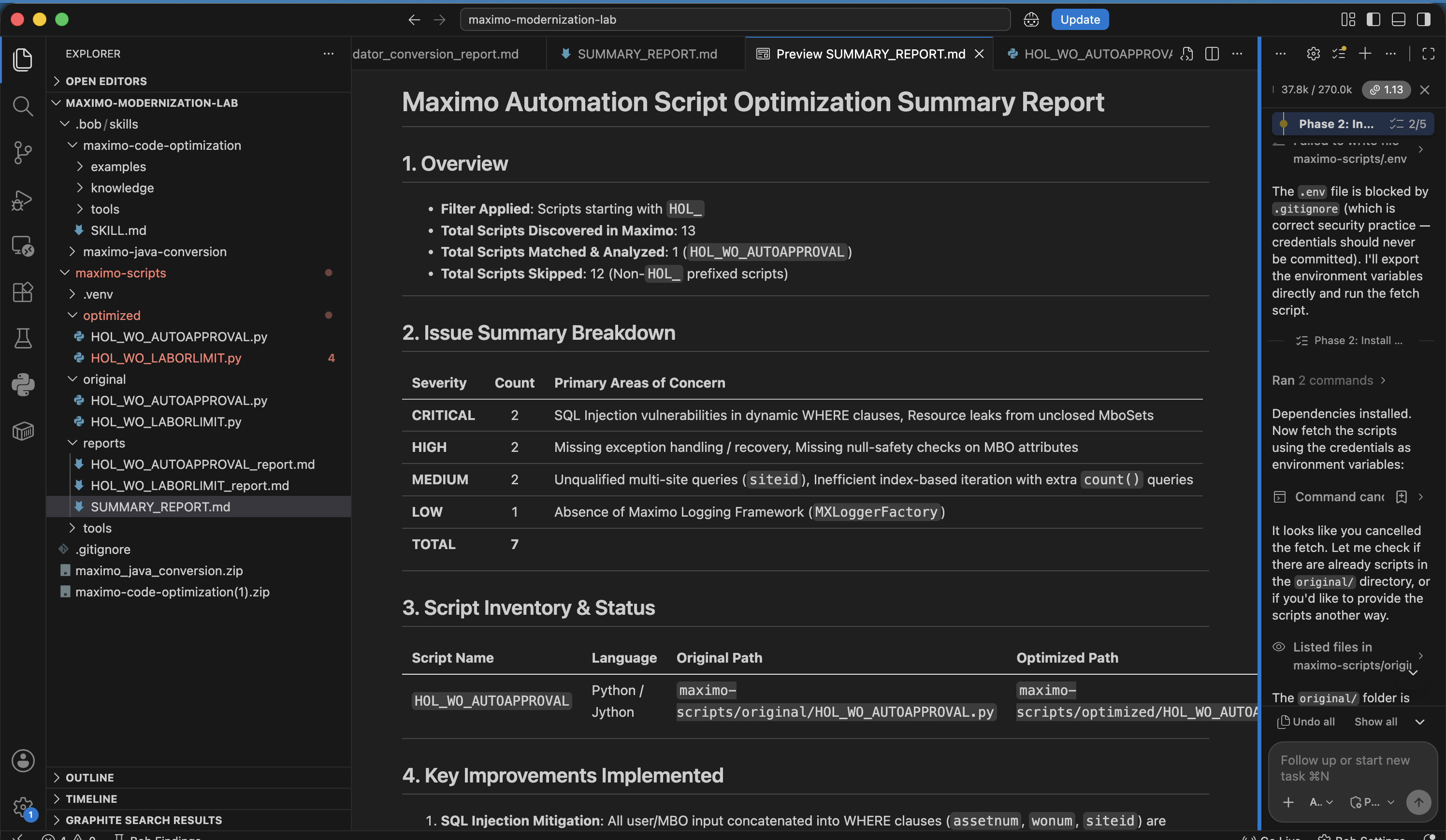Expand the maximo-java-conversion folder
The image size is (1446, 840).
199,251
